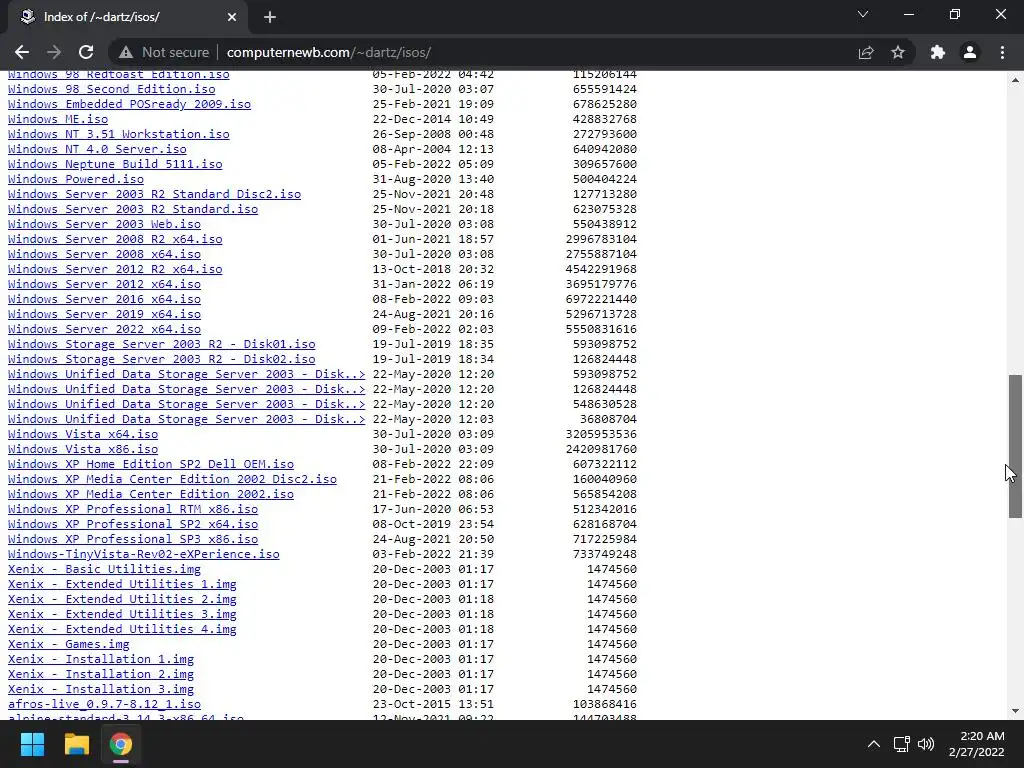Image resolution: width=1024 pixels, height=768 pixels.
Task: Show hidden system tray icons
Action: point(874,744)
